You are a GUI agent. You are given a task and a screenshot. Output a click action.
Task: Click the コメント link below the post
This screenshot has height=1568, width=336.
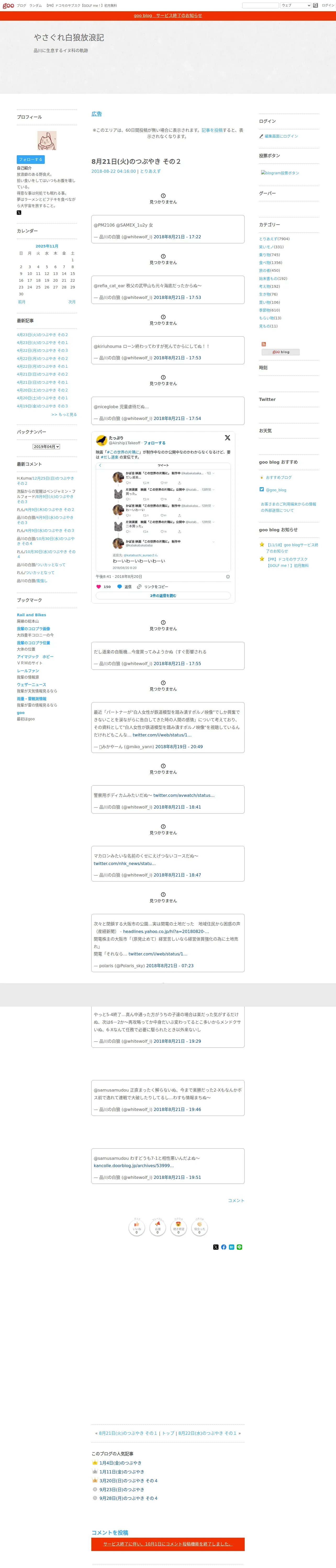point(236,1201)
